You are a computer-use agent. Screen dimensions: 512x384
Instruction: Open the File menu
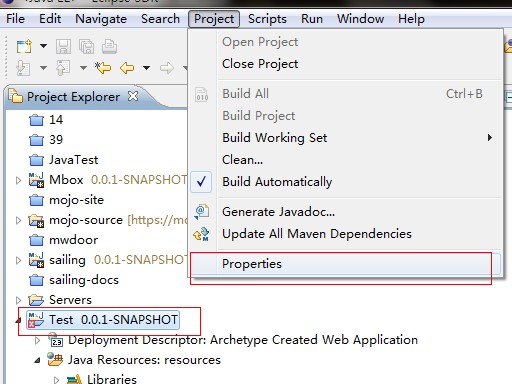coord(15,19)
